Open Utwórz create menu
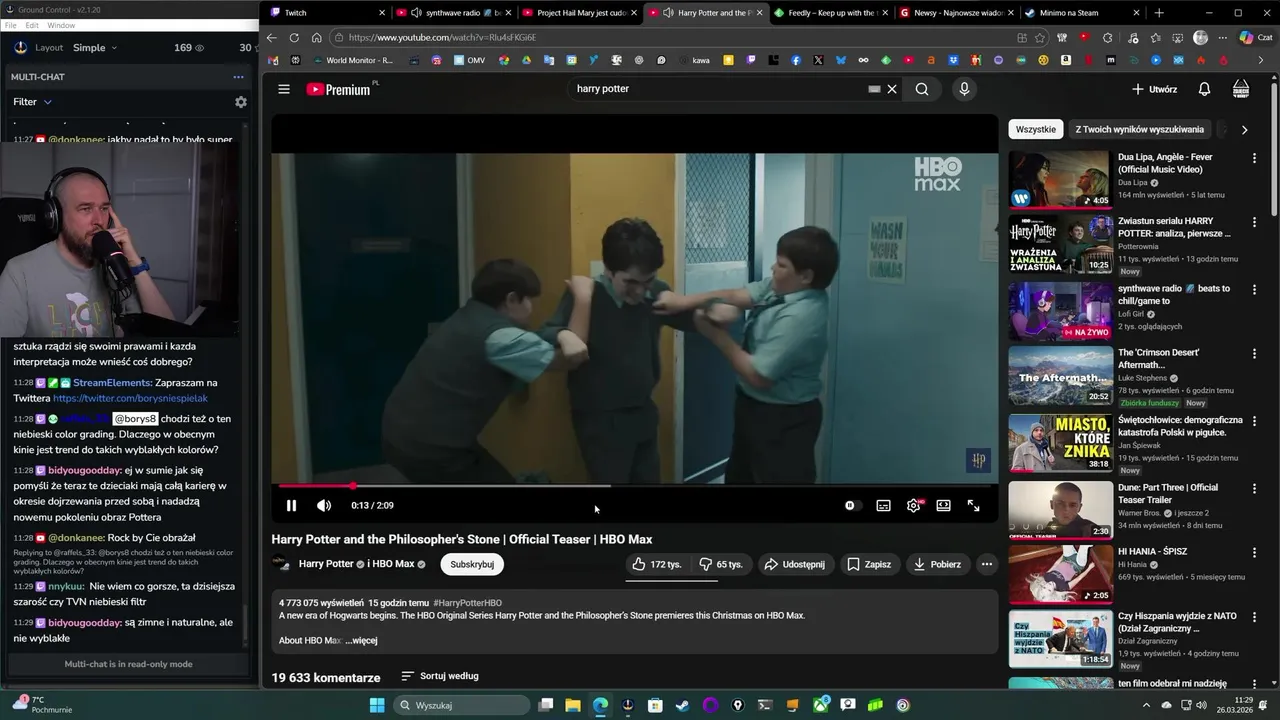The image size is (1280, 720). [1154, 89]
